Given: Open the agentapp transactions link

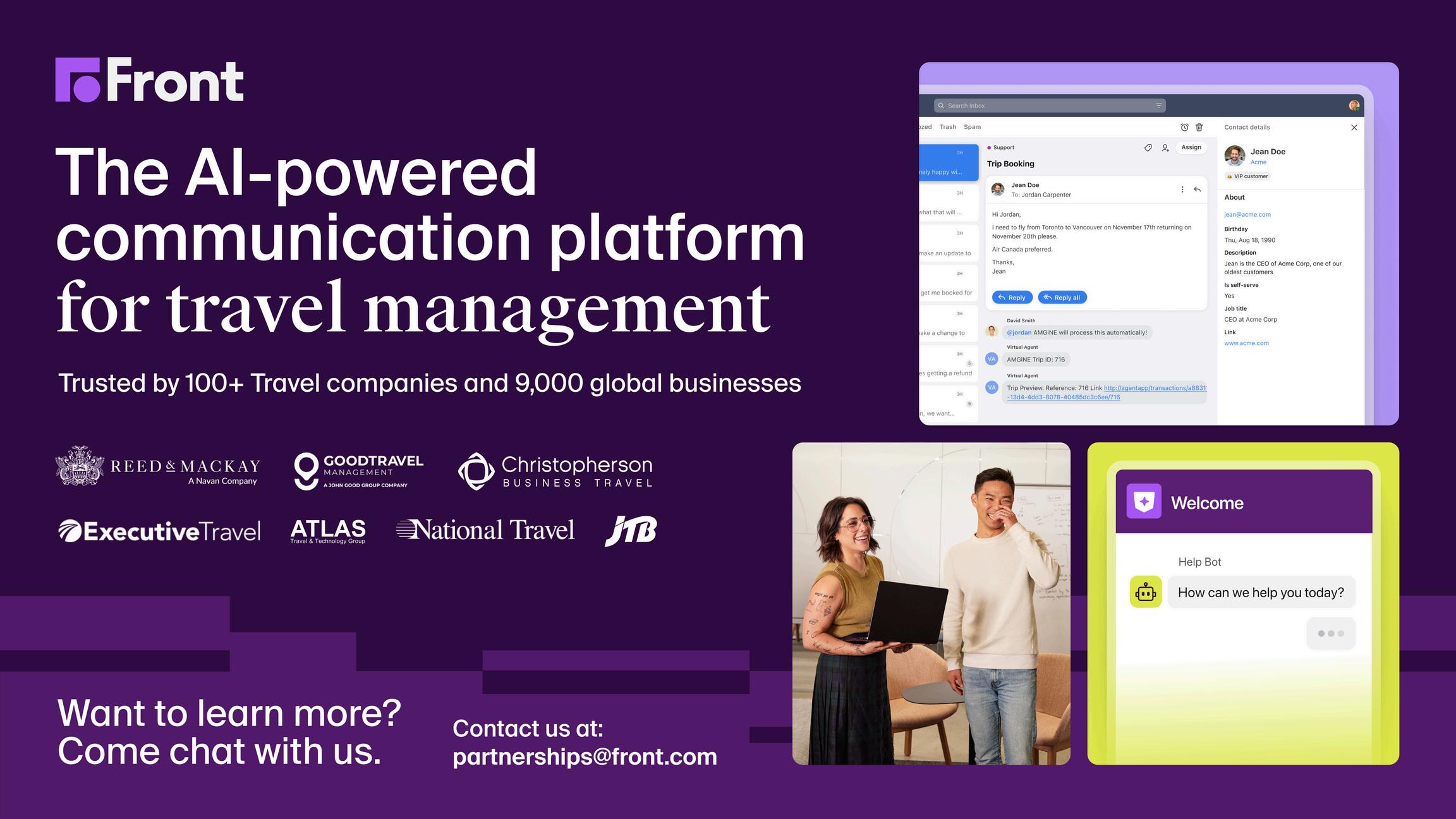Looking at the screenshot, I should click(1155, 388).
